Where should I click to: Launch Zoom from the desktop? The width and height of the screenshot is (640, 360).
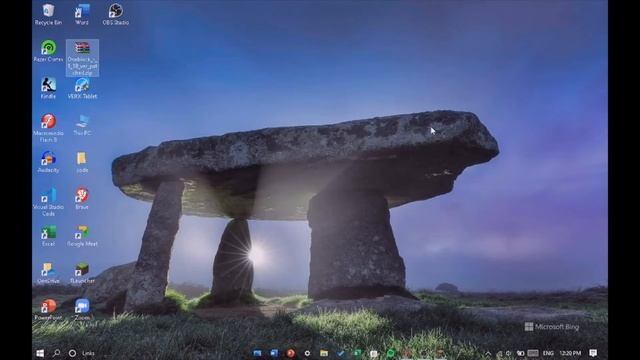tap(82, 309)
